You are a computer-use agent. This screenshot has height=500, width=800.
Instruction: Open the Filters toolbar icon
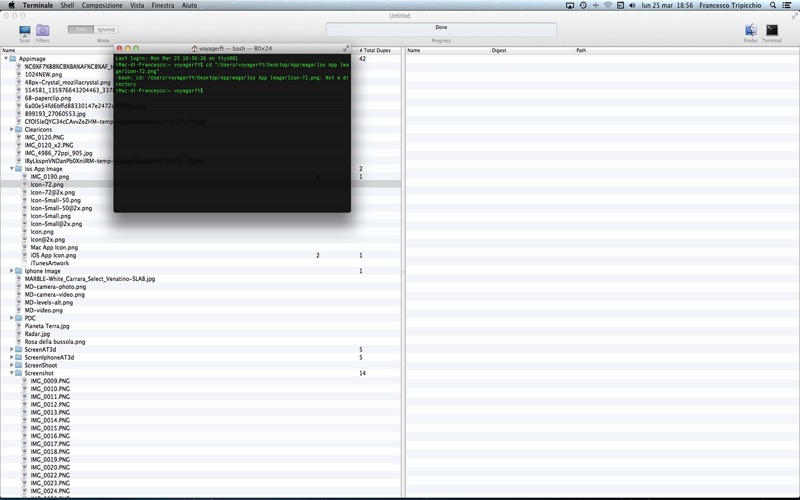pyautogui.click(x=43, y=31)
